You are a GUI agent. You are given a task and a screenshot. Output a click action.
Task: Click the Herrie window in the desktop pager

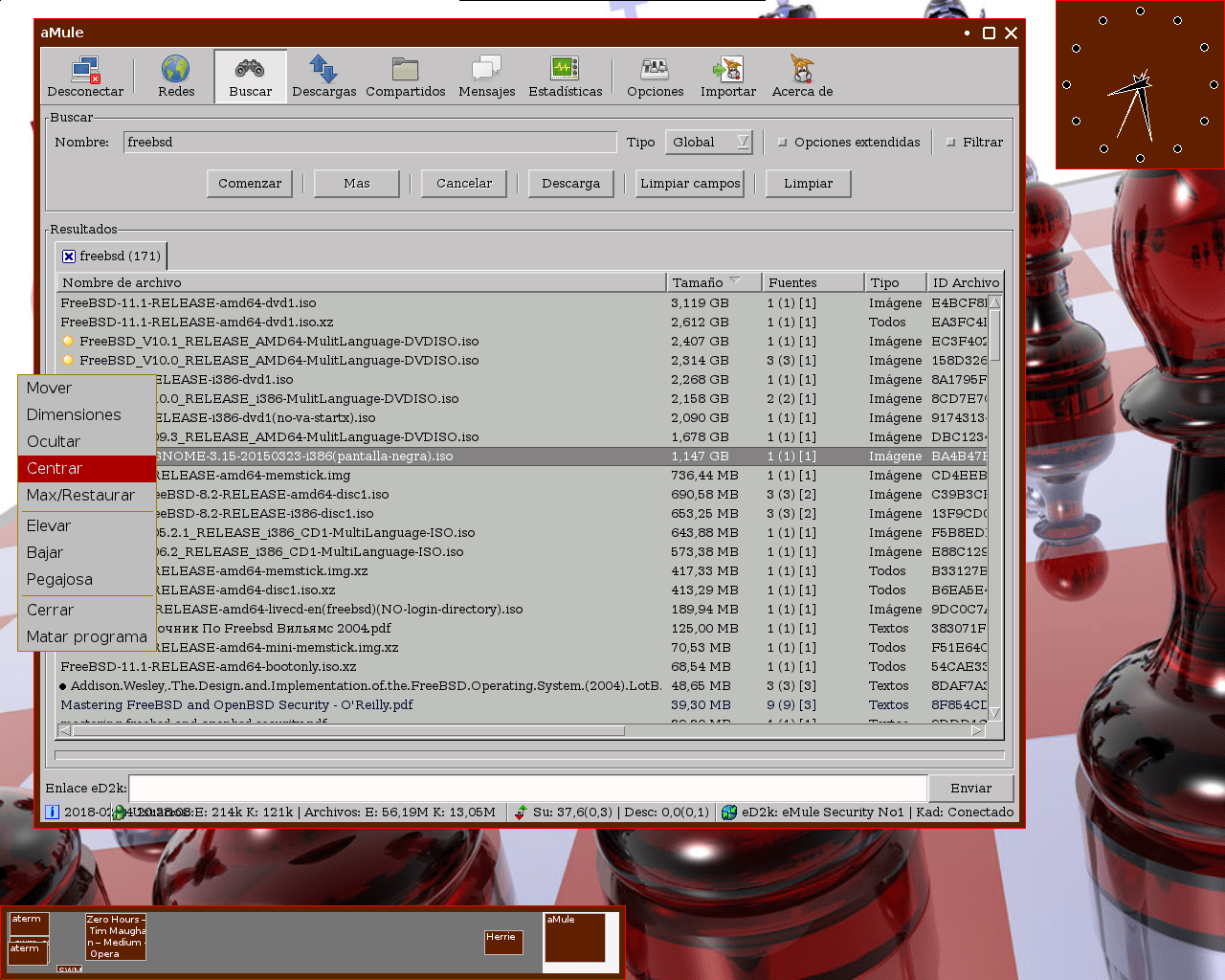tap(504, 943)
